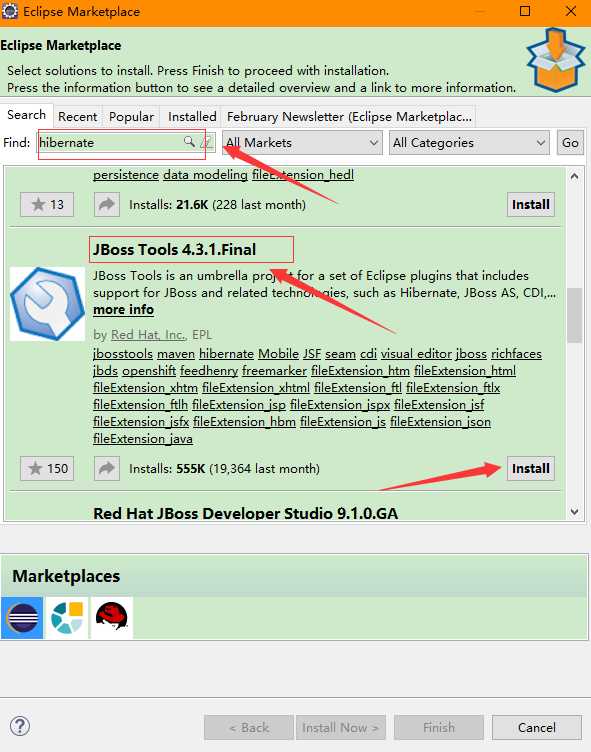Click the data modeling tag link

[x=205, y=175]
